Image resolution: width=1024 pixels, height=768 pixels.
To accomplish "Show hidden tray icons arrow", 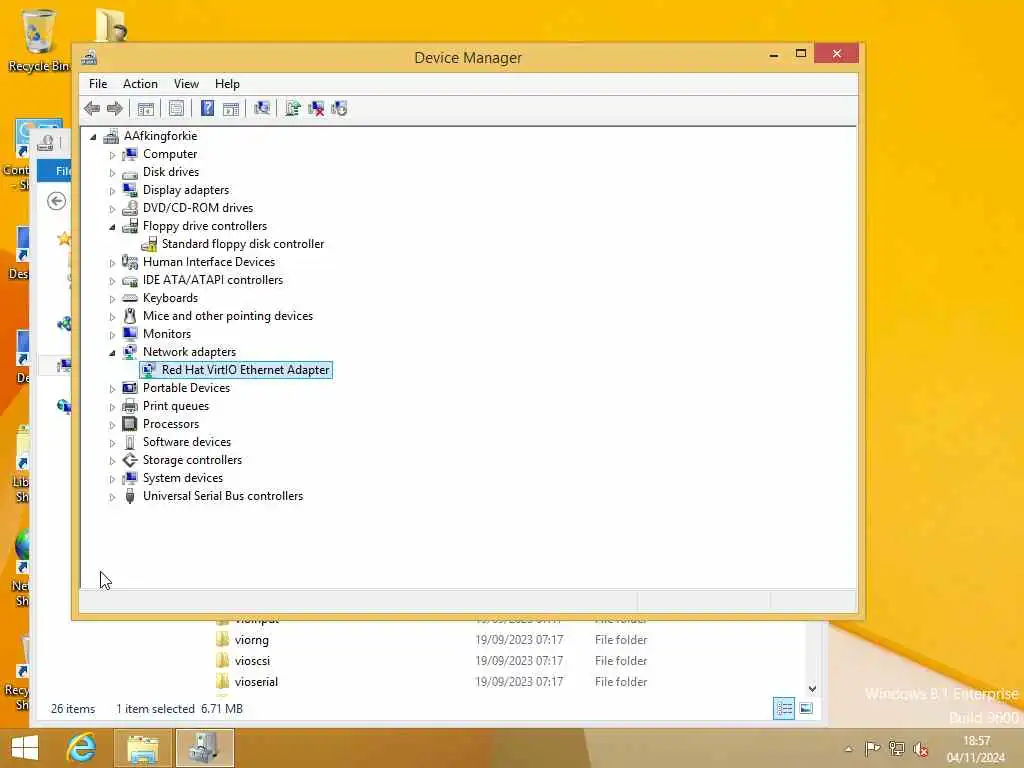I will click(x=848, y=749).
